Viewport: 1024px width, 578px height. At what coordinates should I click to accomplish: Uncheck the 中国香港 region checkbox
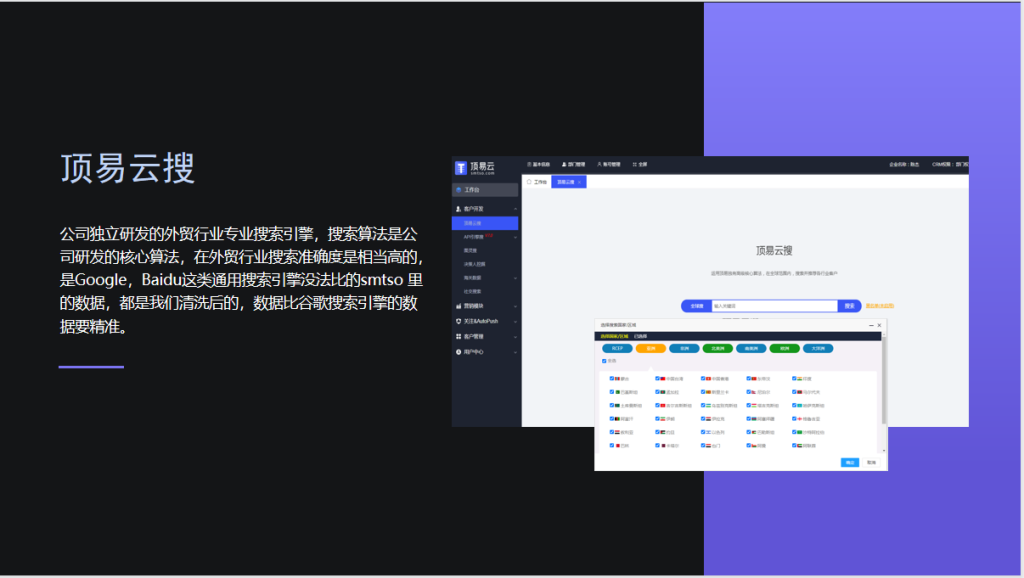coord(704,379)
